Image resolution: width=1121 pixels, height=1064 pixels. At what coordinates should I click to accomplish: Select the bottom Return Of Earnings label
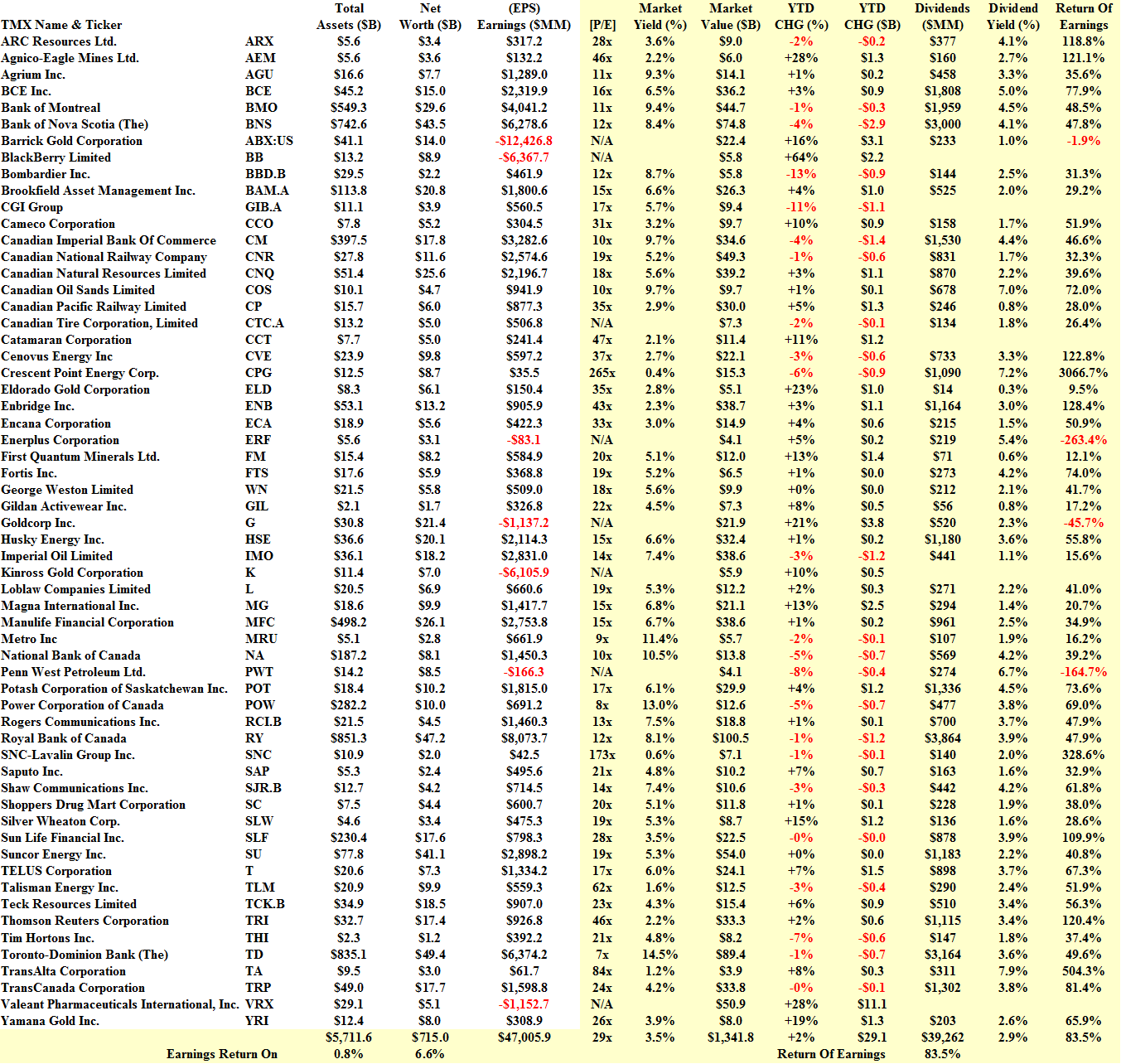click(x=831, y=1054)
